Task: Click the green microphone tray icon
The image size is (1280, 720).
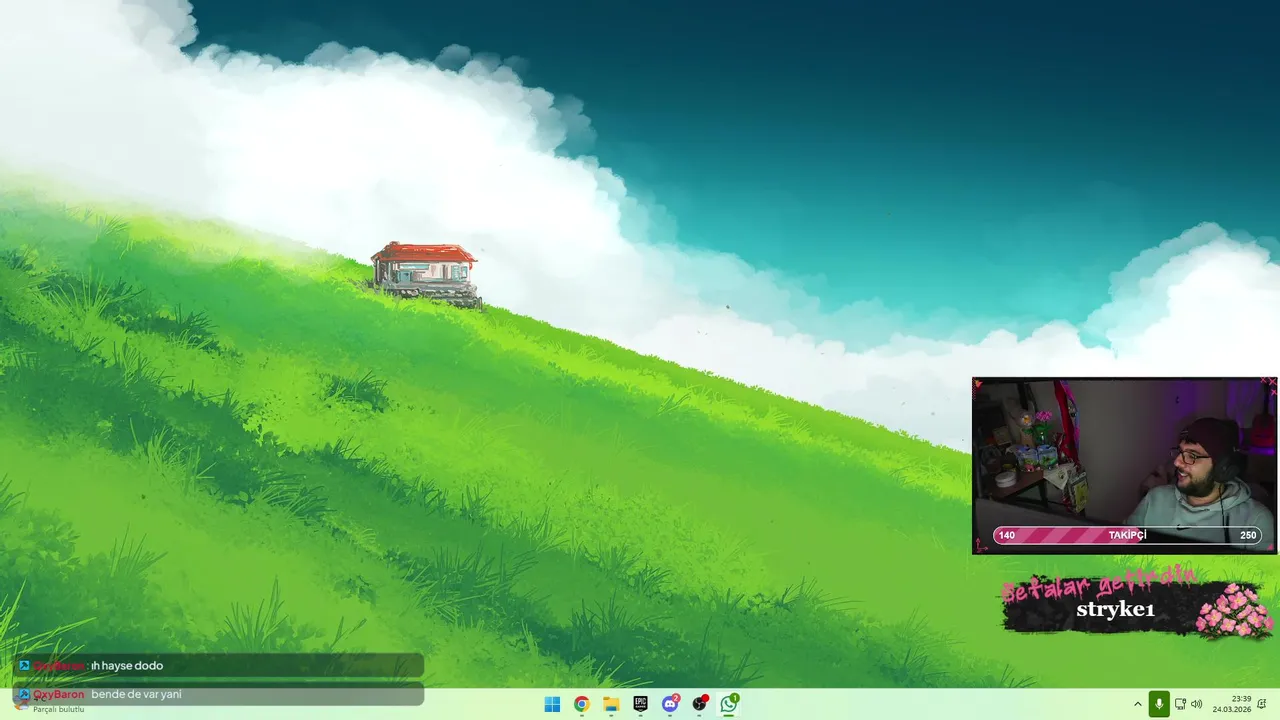Action: 1159,704
